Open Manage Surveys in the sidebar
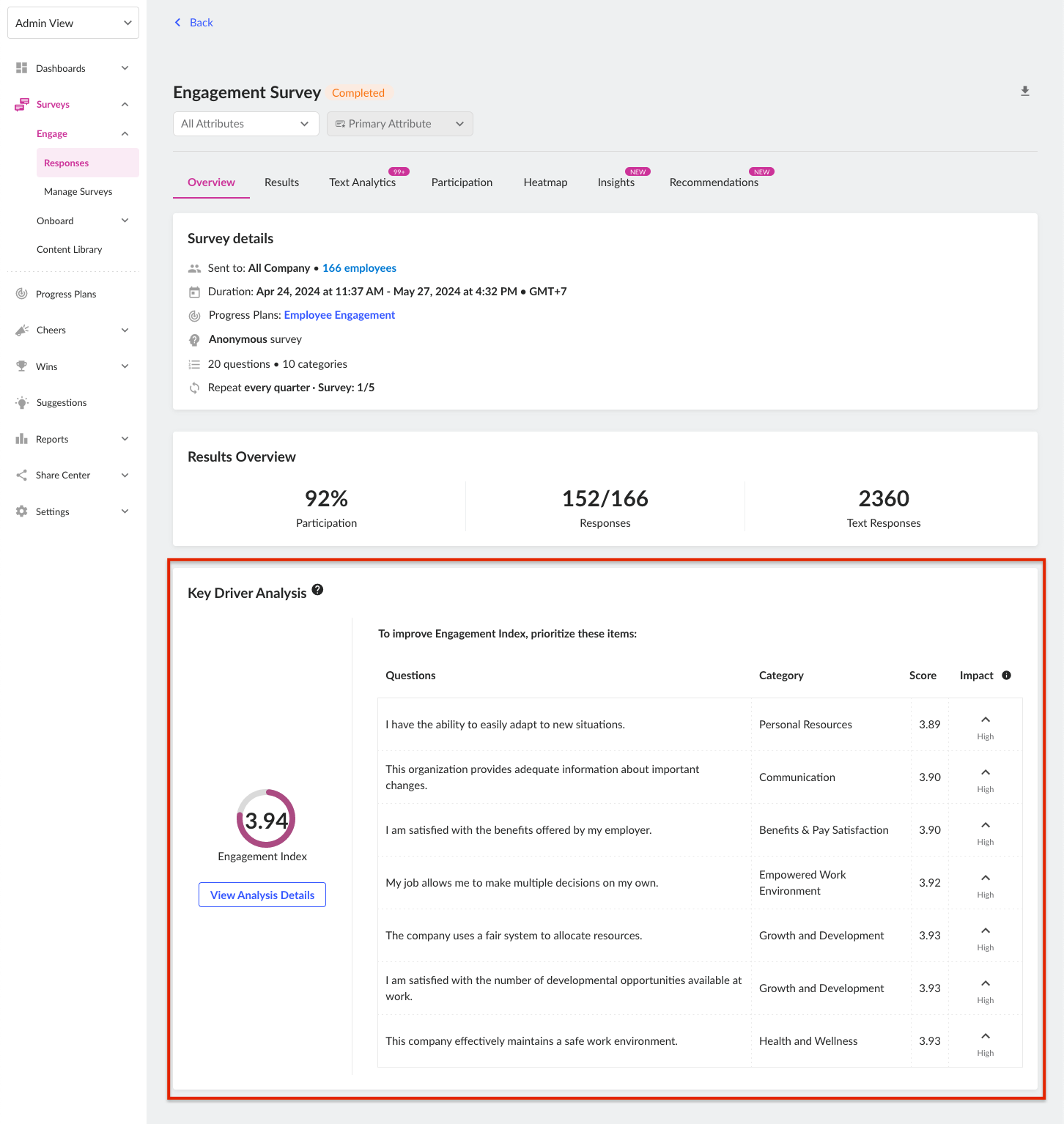The height and width of the screenshot is (1124, 1064). pyautogui.click(x=78, y=192)
